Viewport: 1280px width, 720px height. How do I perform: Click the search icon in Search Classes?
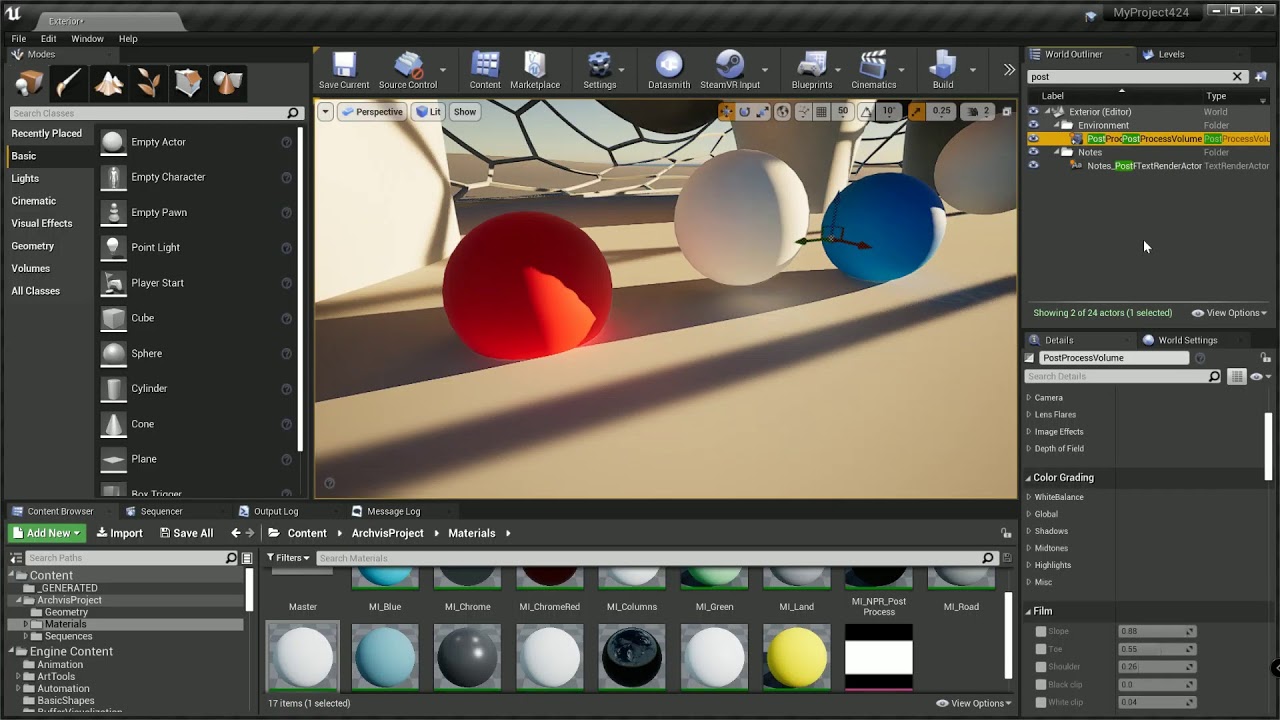293,114
